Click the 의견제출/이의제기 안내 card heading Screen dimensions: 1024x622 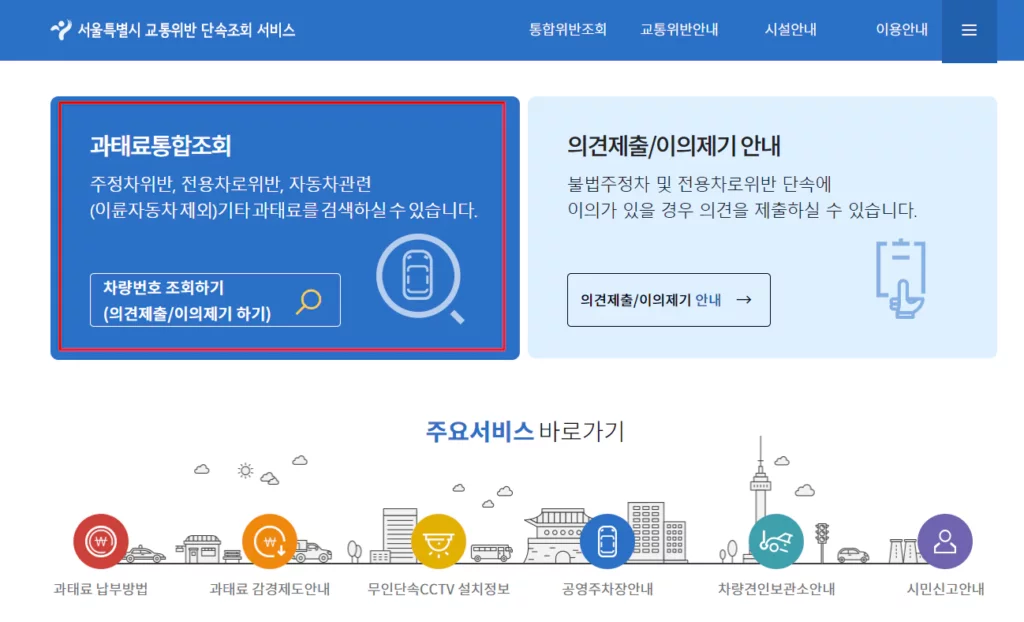pos(673,145)
